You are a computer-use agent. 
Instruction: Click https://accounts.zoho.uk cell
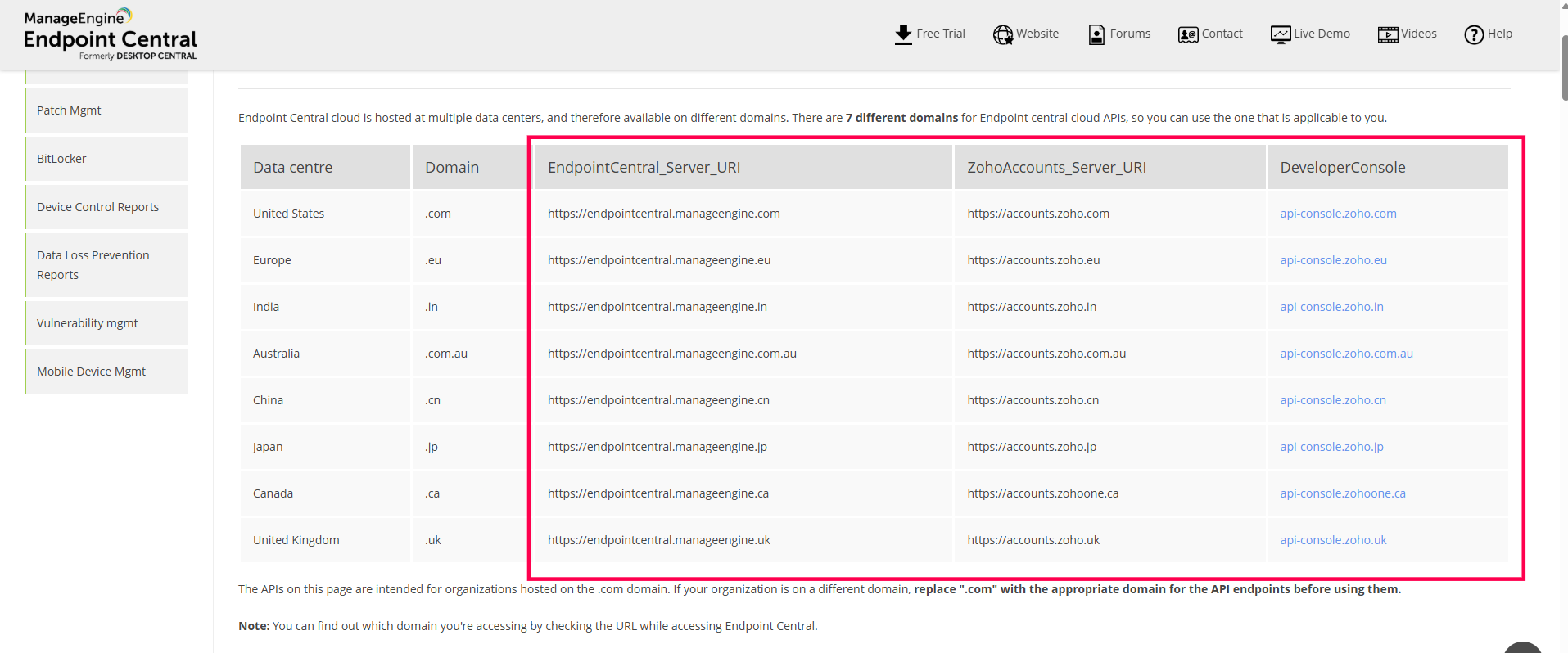1110,540
